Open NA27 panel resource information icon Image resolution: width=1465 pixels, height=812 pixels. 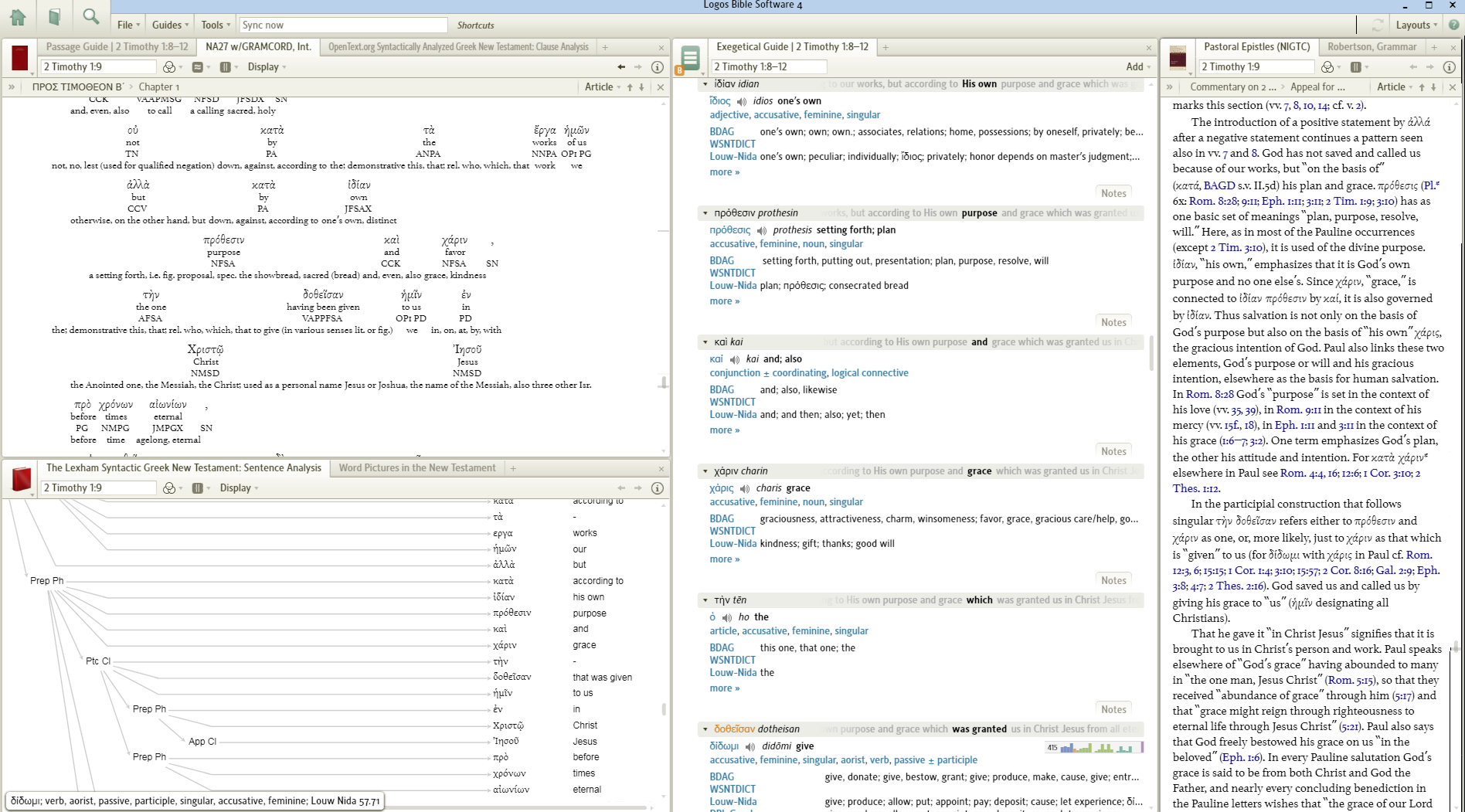pyautogui.click(x=658, y=67)
